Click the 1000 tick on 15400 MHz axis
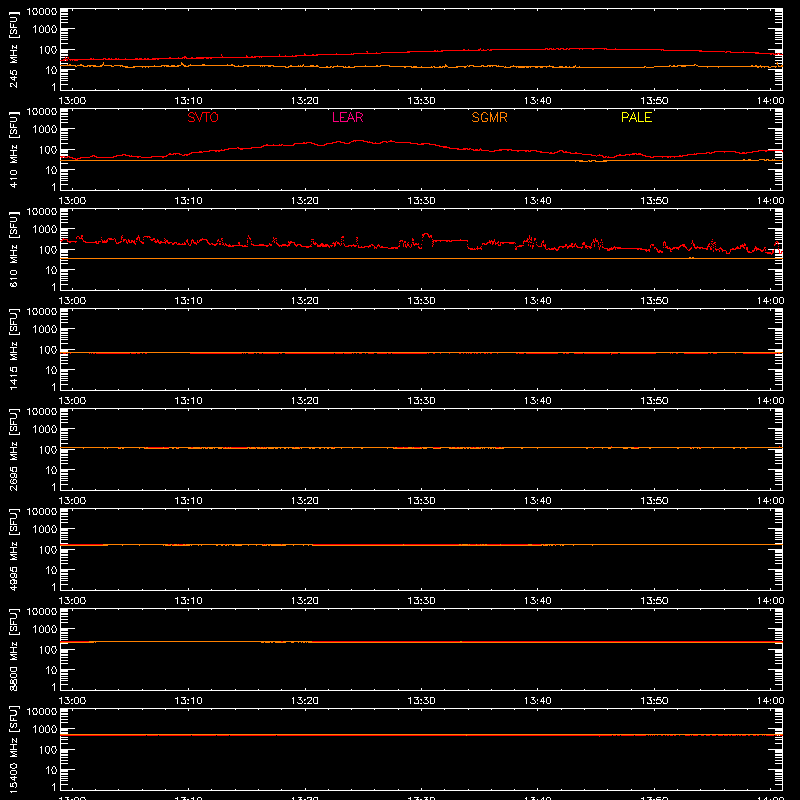The width and height of the screenshot is (800, 800). (x=45, y=730)
